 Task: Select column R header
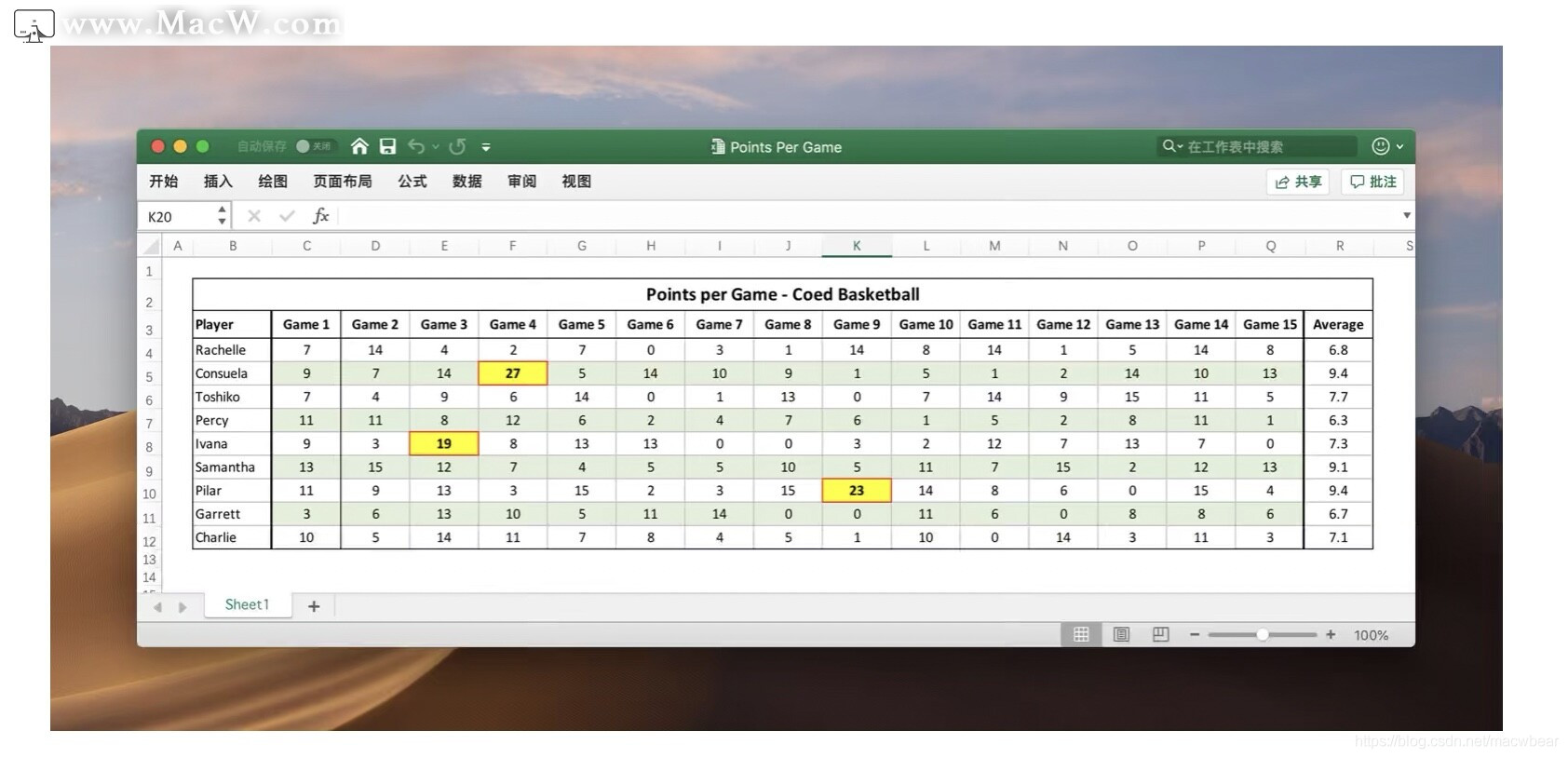coord(1339,246)
